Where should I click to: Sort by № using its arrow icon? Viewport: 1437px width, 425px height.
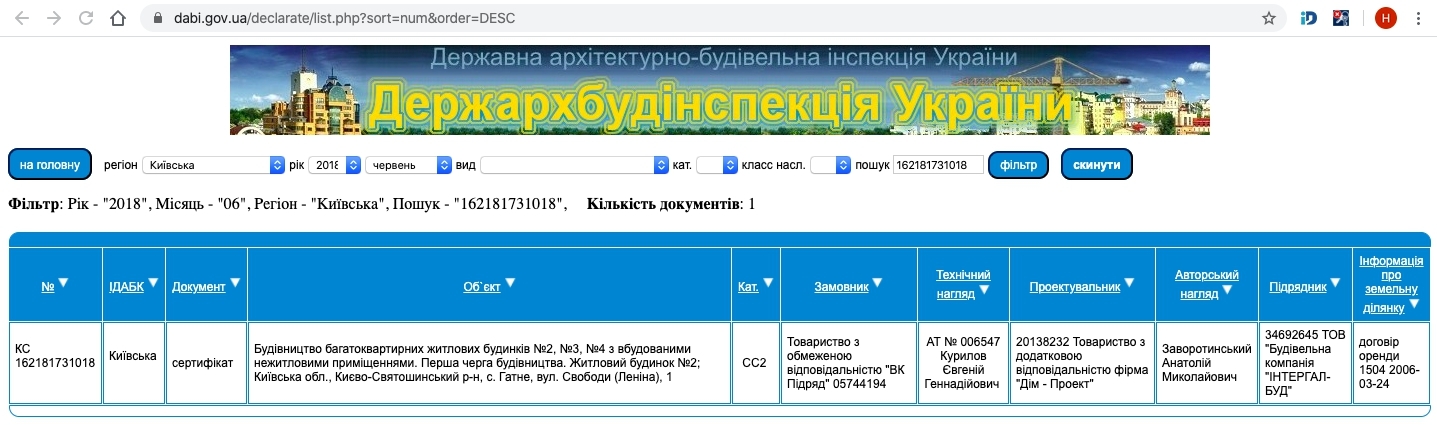coord(63,283)
